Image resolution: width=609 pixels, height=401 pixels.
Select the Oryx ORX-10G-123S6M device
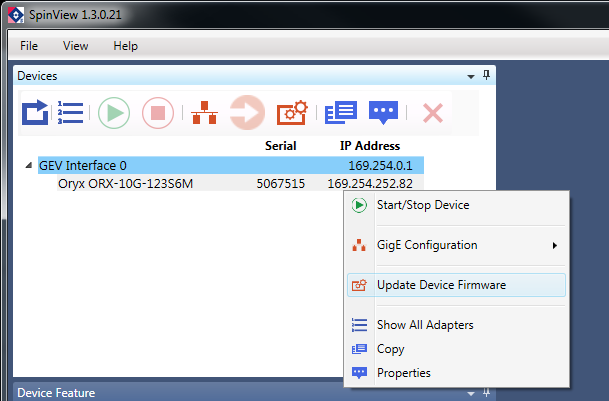click(x=125, y=183)
